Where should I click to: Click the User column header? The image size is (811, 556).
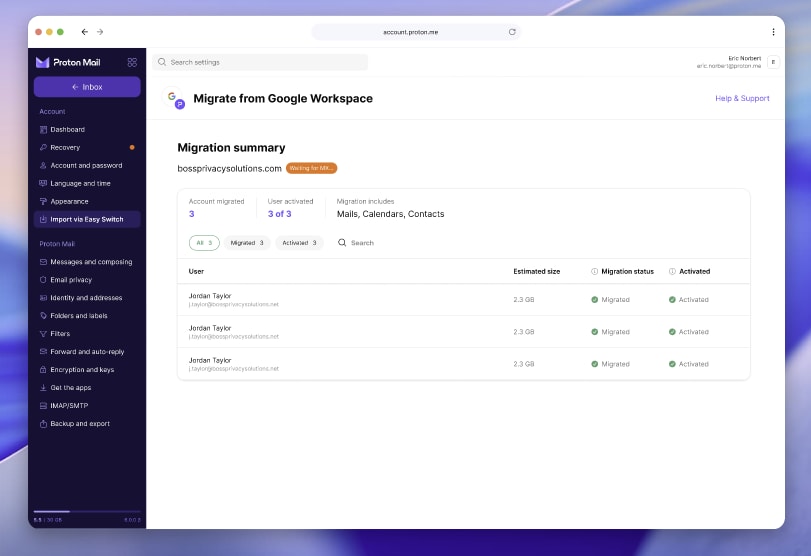pos(196,272)
